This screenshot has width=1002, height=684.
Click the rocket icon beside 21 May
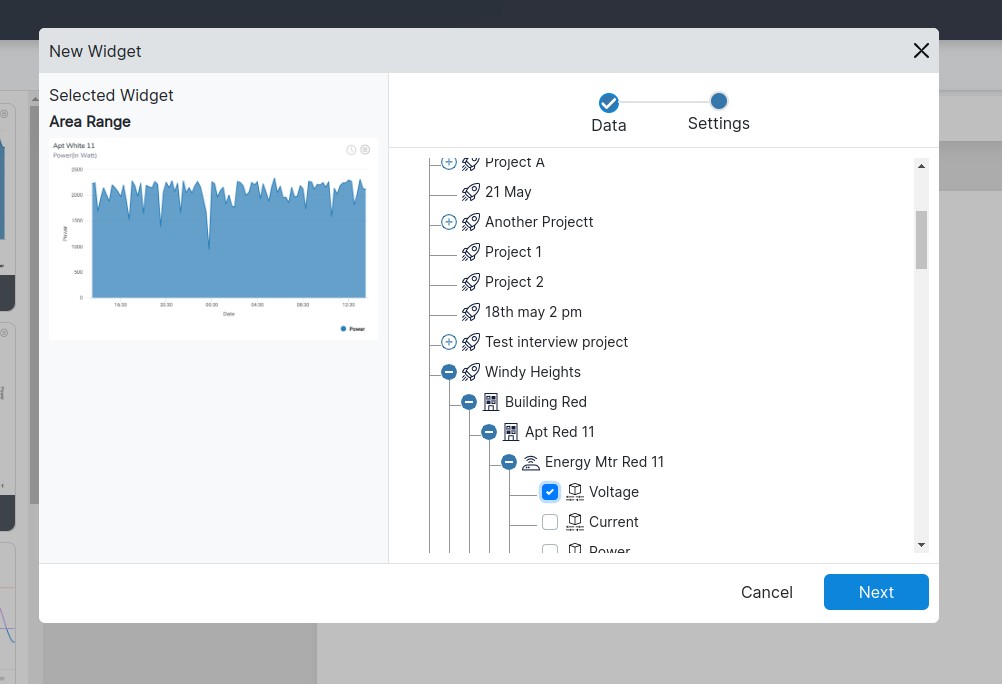(x=470, y=192)
